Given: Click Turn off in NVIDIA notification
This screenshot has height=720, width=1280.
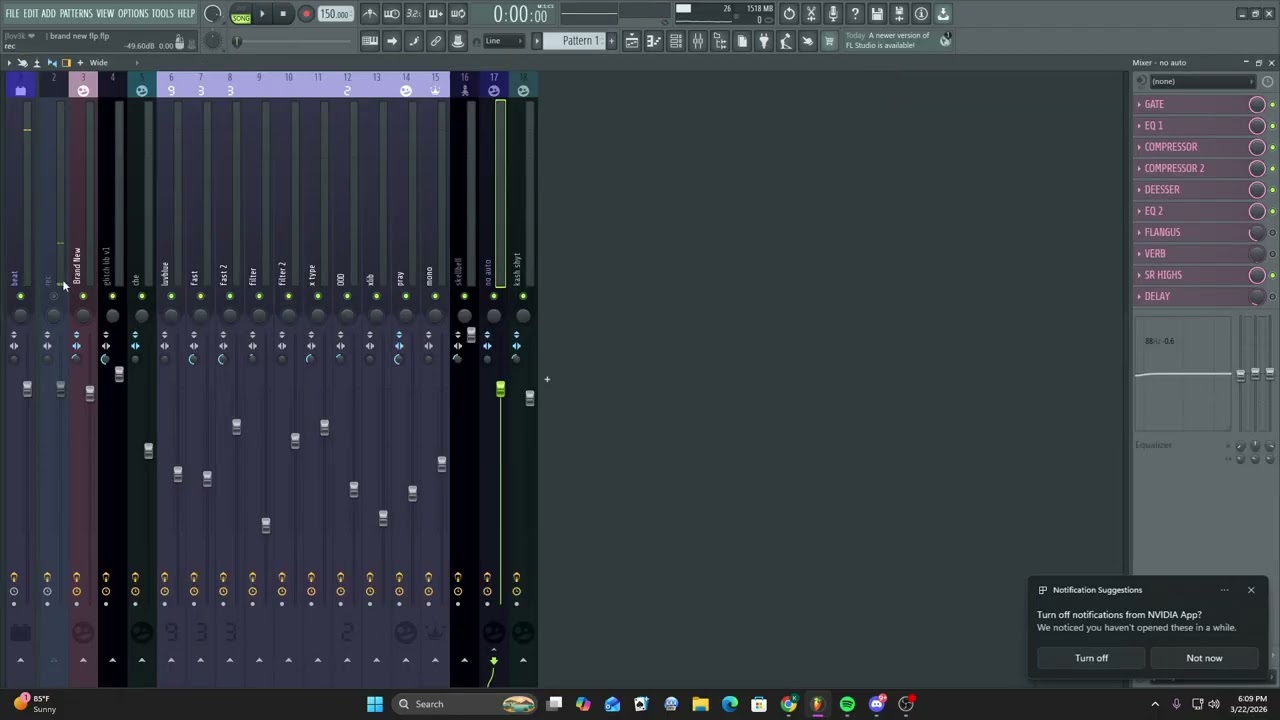Looking at the screenshot, I should (1091, 658).
